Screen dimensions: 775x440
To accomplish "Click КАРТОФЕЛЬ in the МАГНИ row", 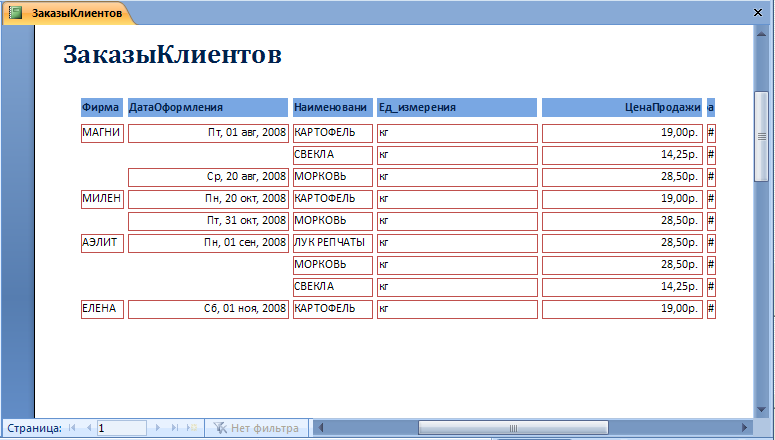I will pos(333,133).
